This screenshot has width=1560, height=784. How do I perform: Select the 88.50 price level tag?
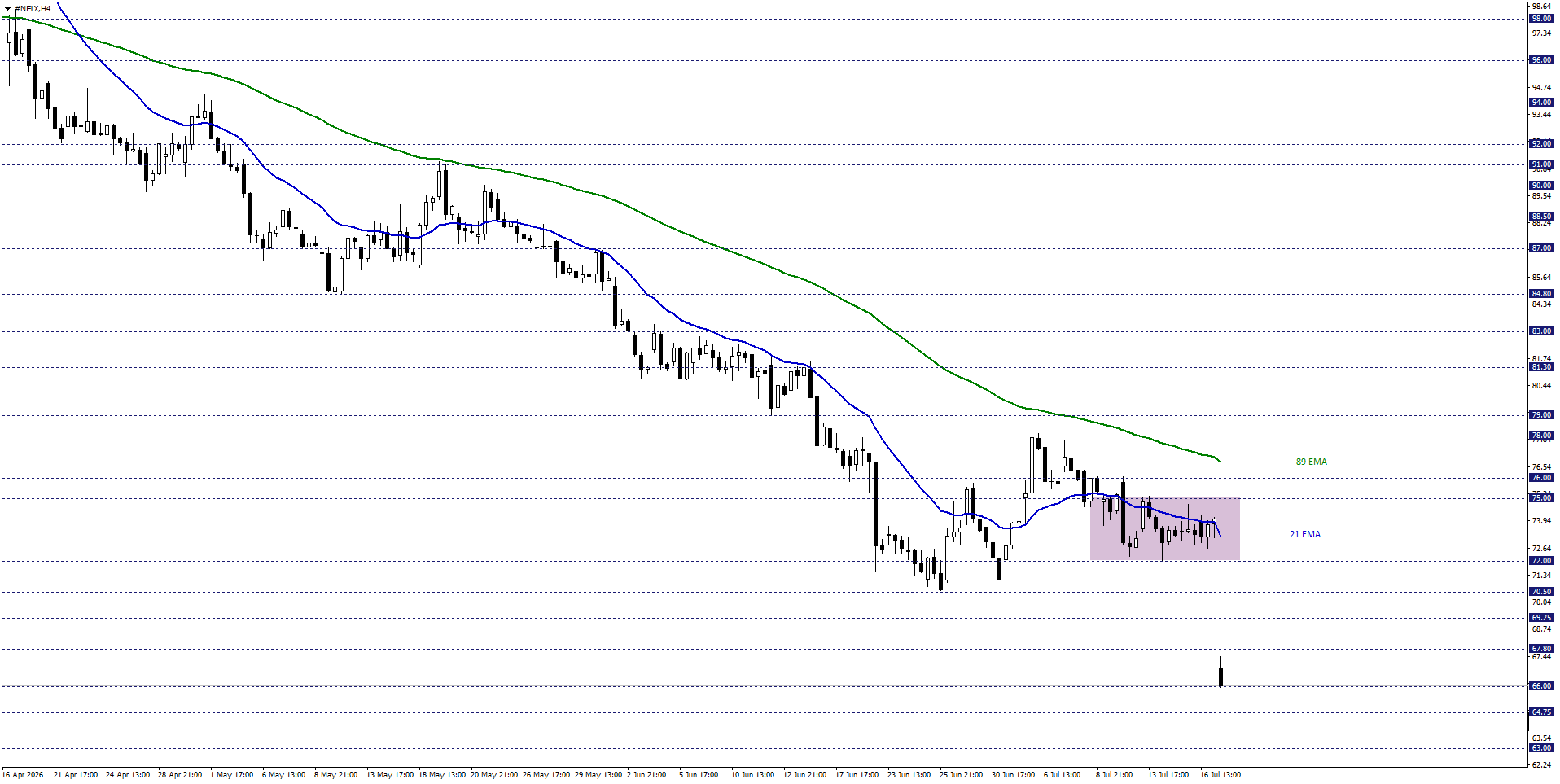pos(1540,217)
